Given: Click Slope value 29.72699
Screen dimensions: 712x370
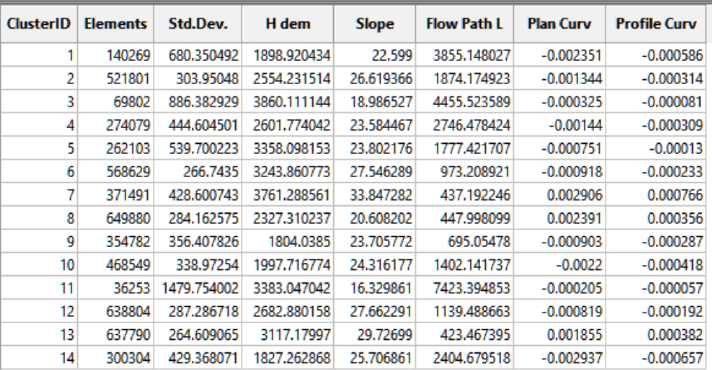Looking at the screenshot, I should (x=375, y=335).
